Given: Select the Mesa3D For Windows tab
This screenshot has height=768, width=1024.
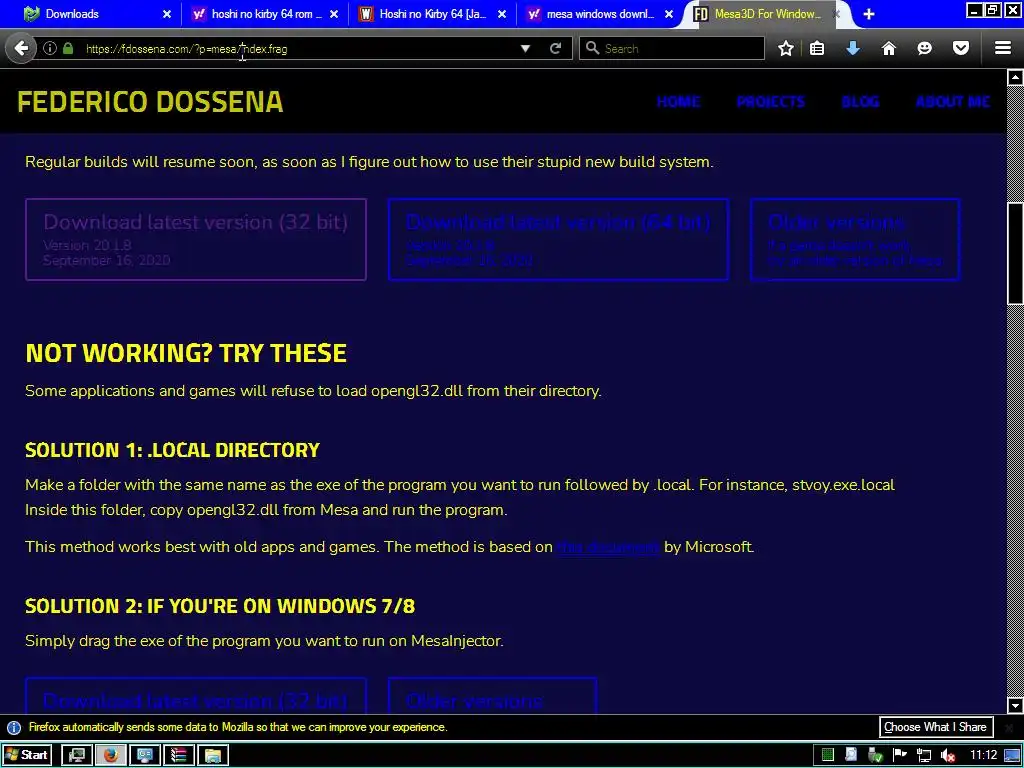Looking at the screenshot, I should pyautogui.click(x=767, y=14).
